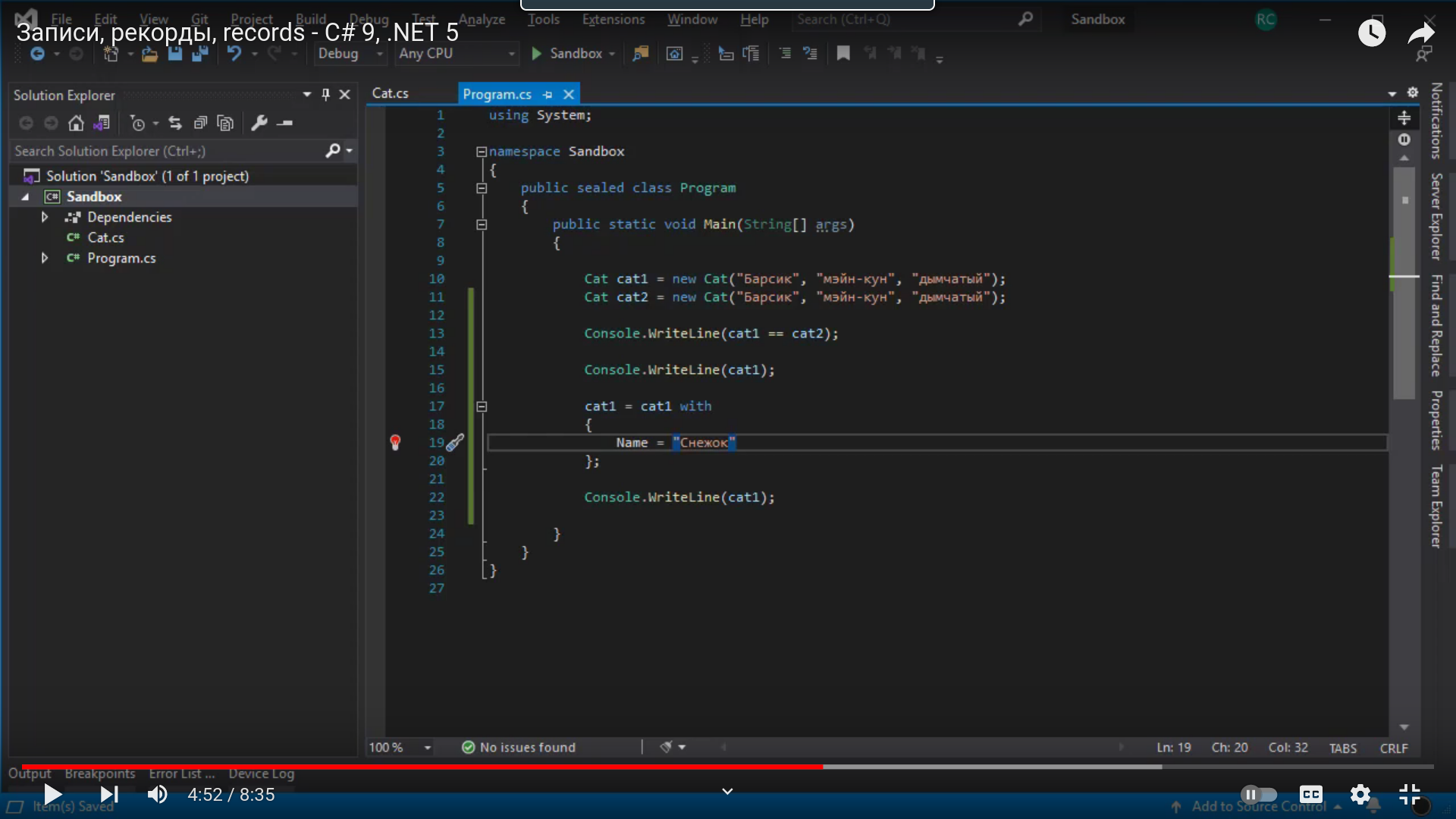This screenshot has height=819, width=1456.
Task: Click the Watch later clock icon
Action: click(x=1371, y=33)
